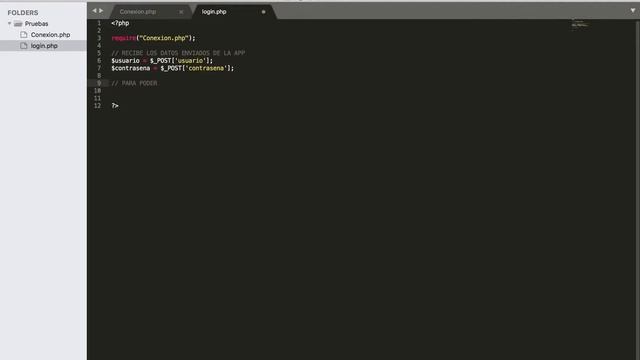640x360 pixels.
Task: Click the "Conexion.php" string in the code
Action: [x=164, y=38]
